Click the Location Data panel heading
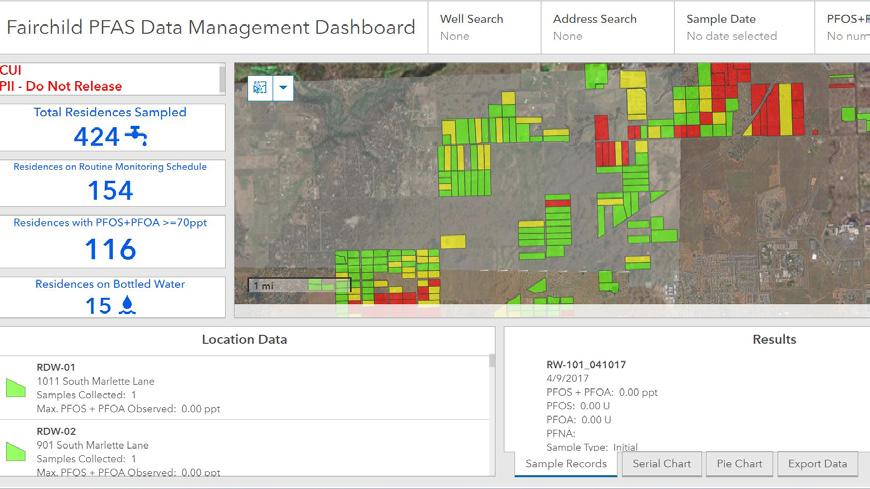 (245, 340)
